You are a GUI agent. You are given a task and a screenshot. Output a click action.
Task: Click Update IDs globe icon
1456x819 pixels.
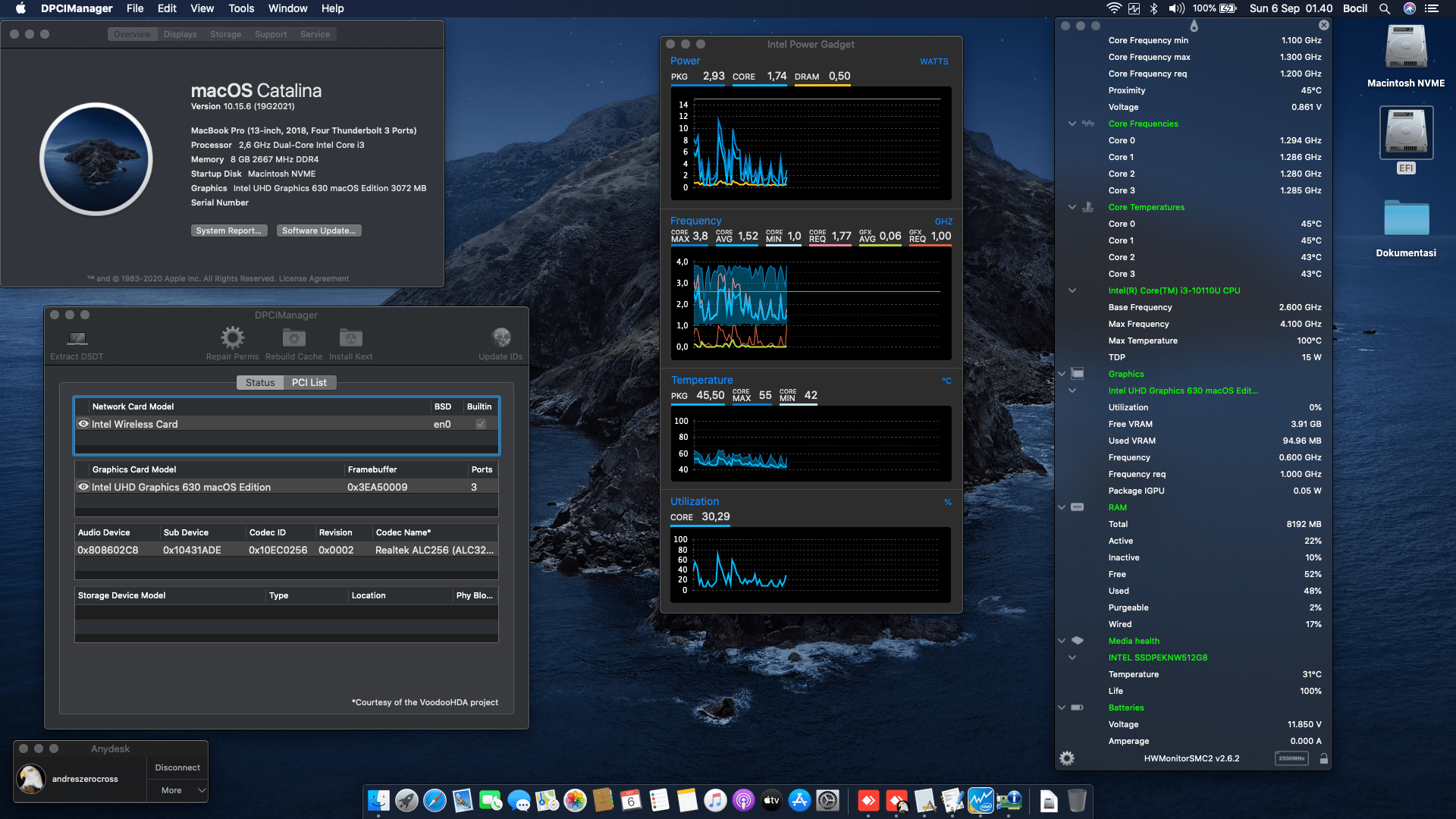pos(500,337)
